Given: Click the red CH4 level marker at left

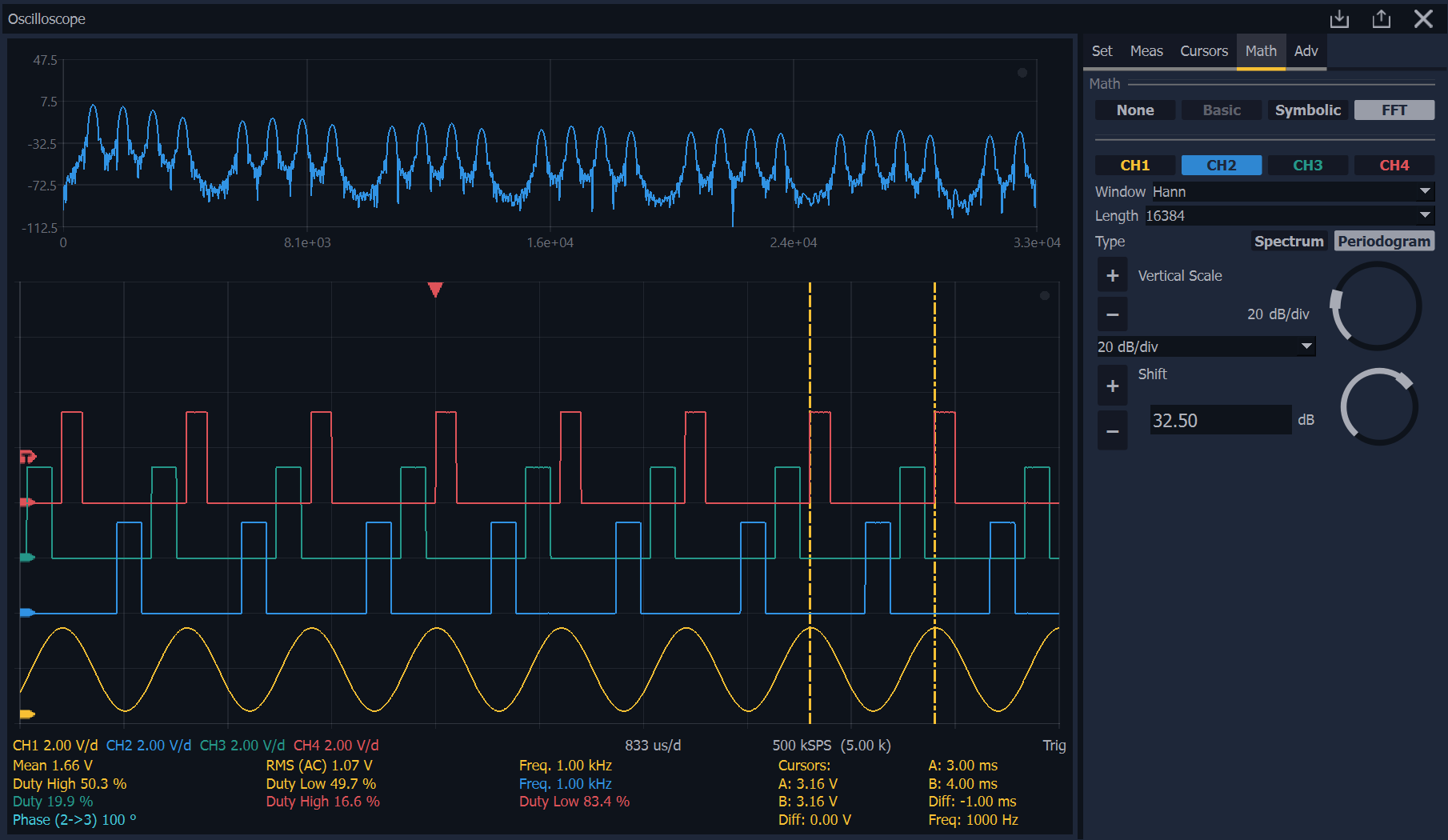Looking at the screenshot, I should [x=26, y=502].
